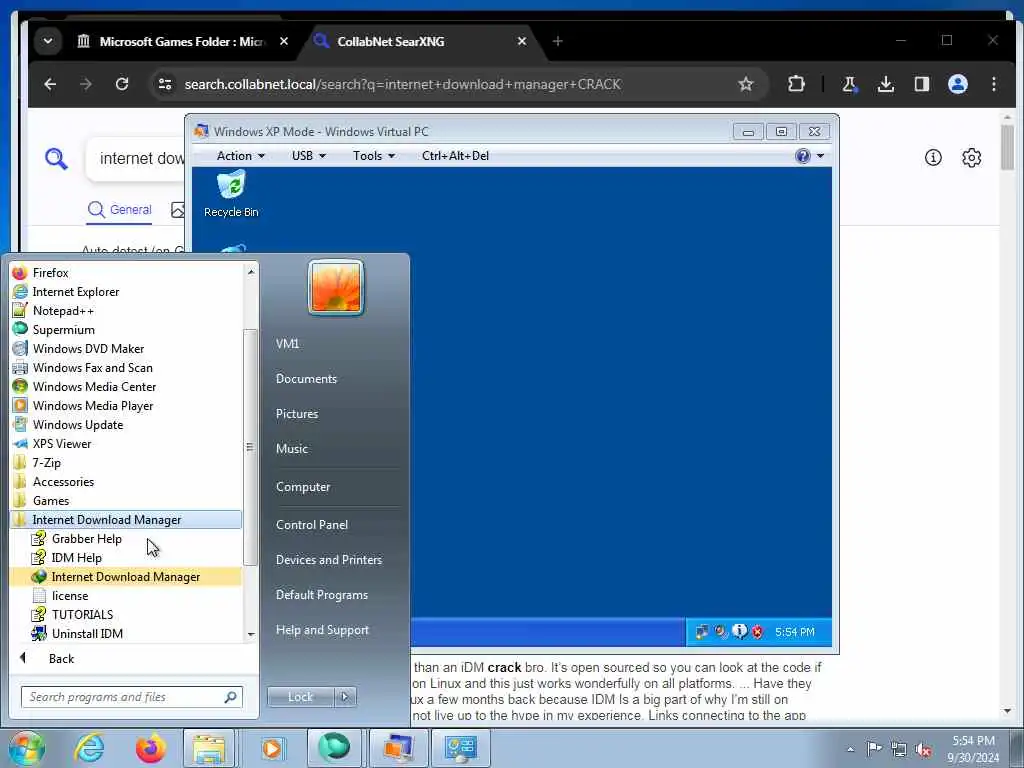Image resolution: width=1024 pixels, height=768 pixels.
Task: Open the VM1 user folder
Action: pos(287,344)
